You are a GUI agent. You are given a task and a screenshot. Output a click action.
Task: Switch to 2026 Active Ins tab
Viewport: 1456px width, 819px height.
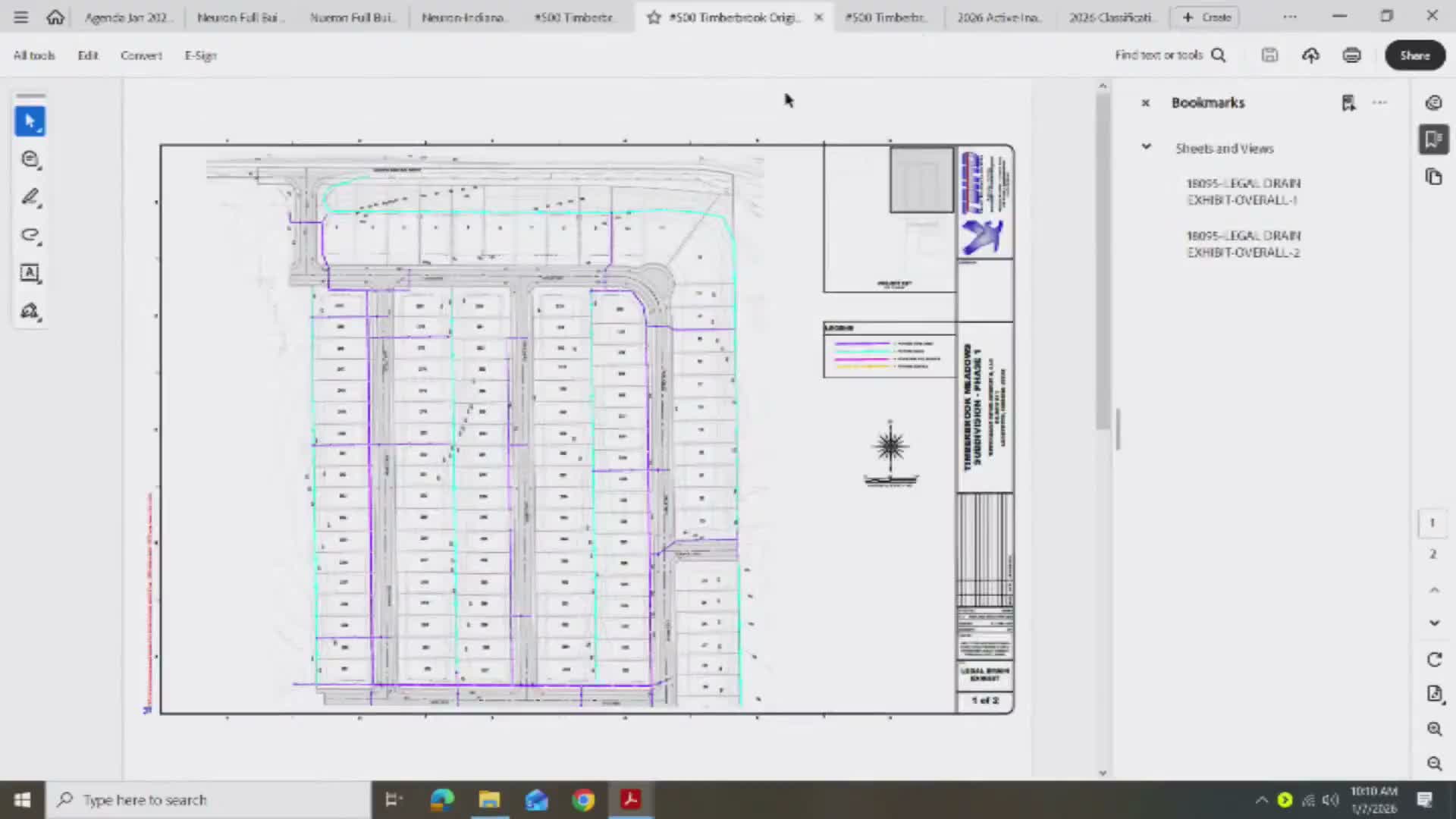[998, 17]
